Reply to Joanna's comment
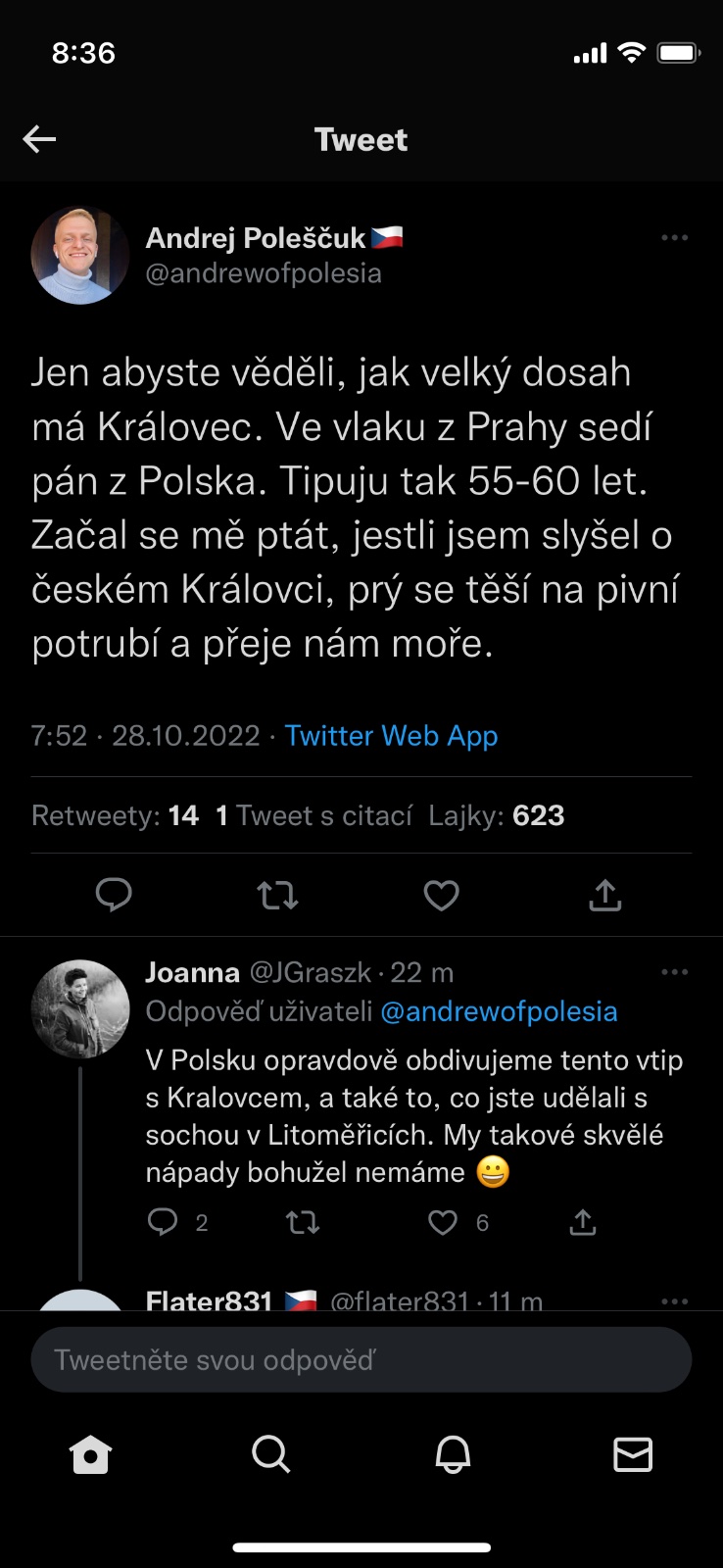The image size is (723, 1568). pyautogui.click(x=163, y=1222)
